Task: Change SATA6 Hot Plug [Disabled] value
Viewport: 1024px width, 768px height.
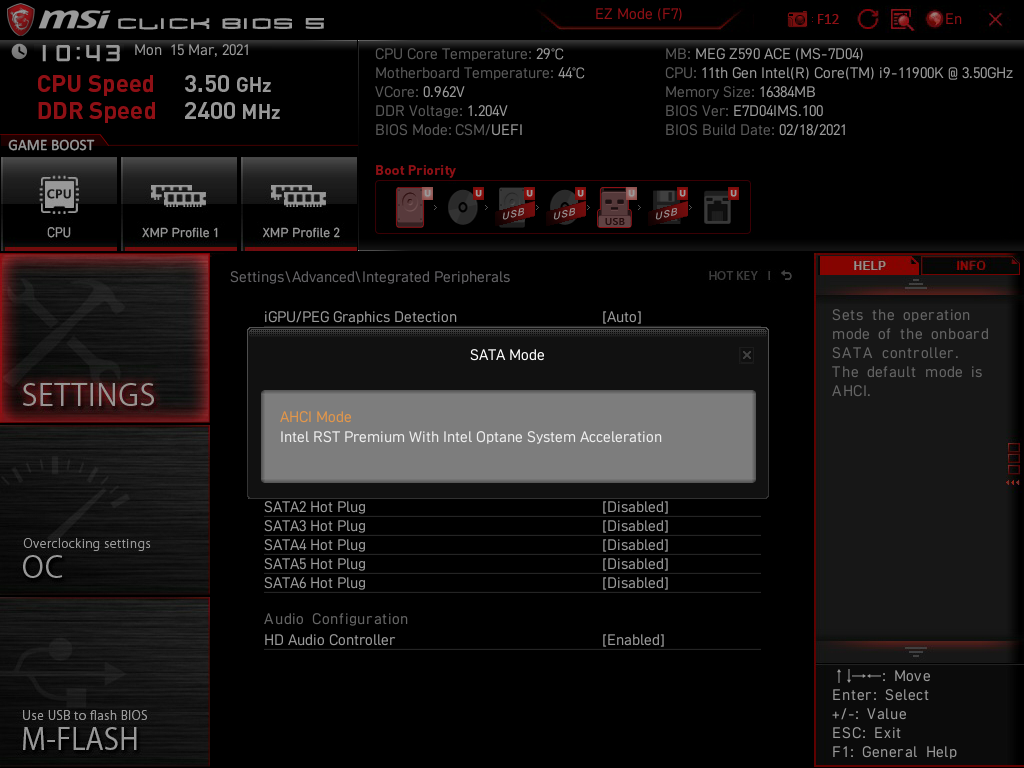Action: [x=635, y=583]
